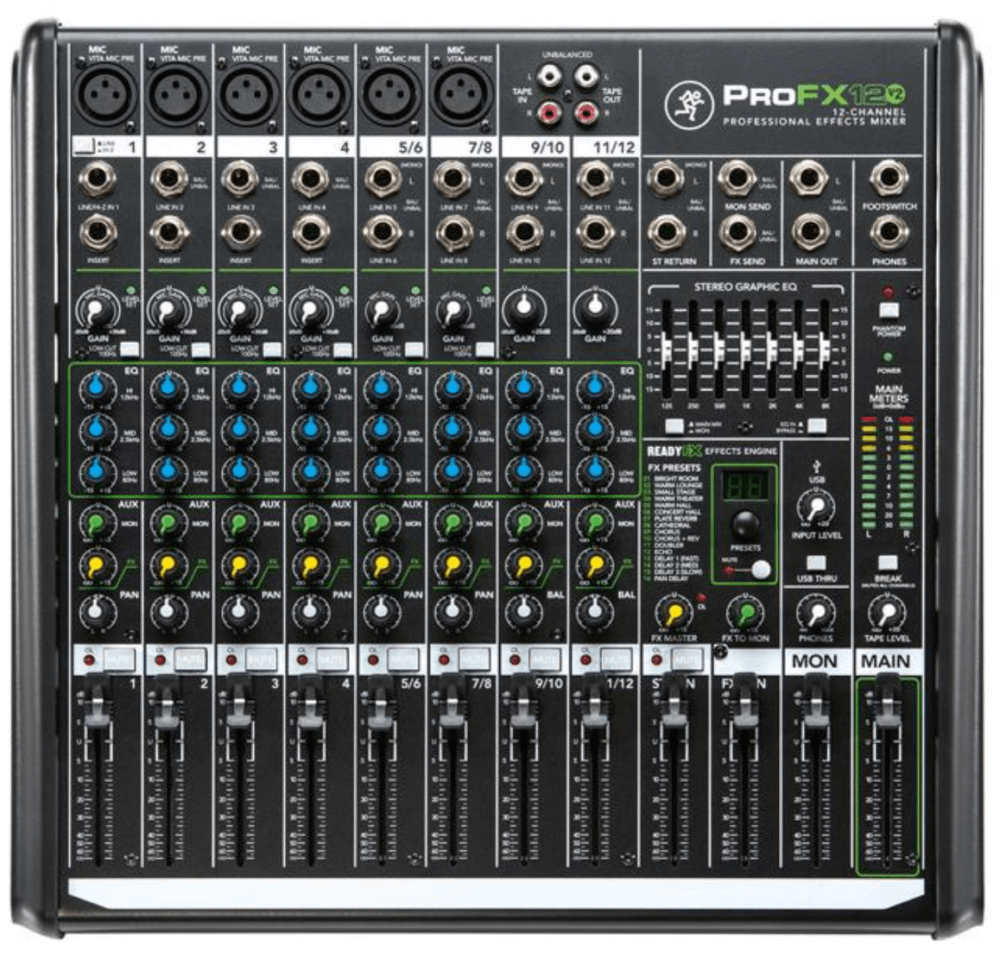The height and width of the screenshot is (953, 1000).
Task: Click the Mackie running man logo
Action: (x=689, y=105)
